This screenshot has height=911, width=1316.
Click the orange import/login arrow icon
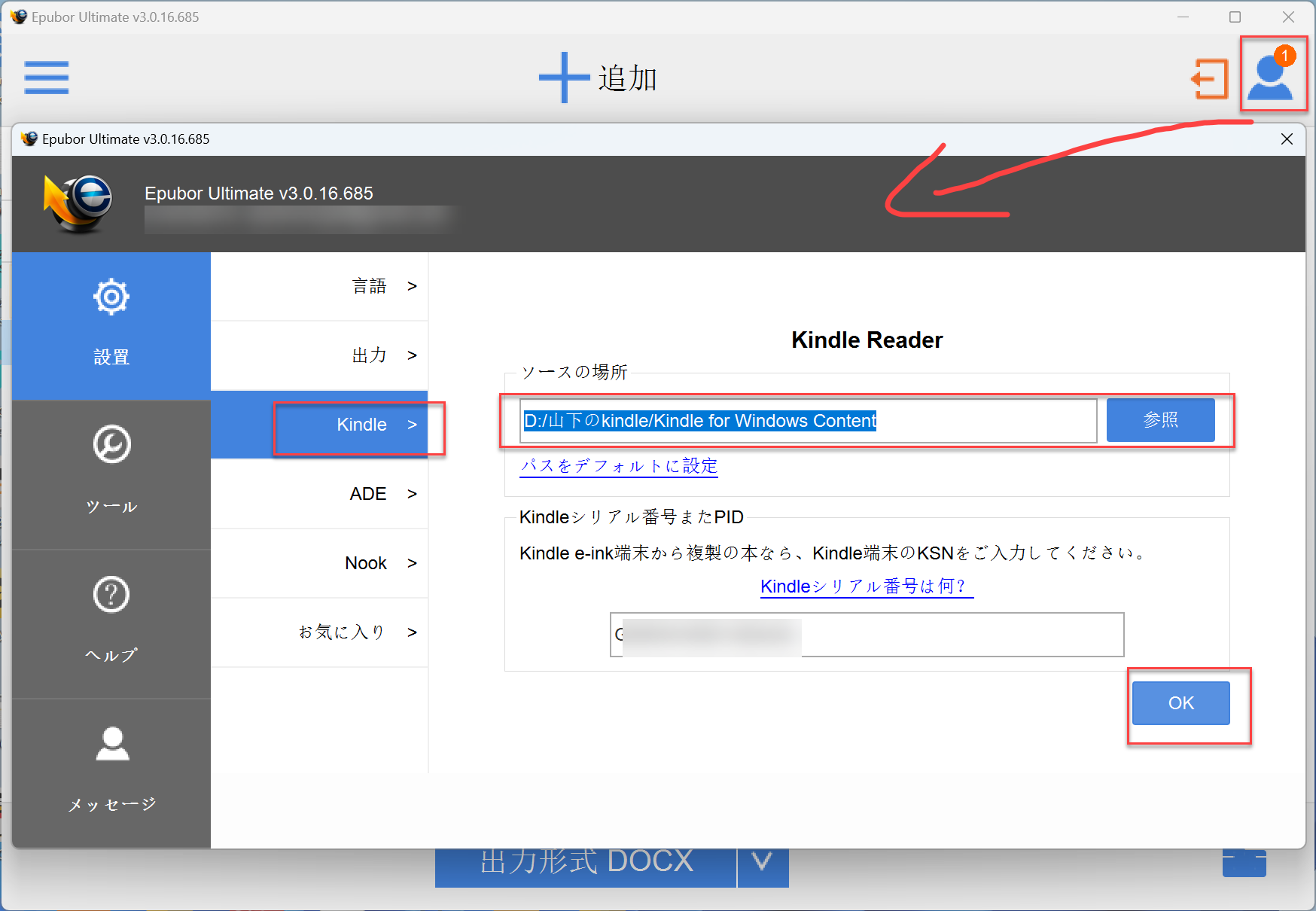click(x=1210, y=79)
